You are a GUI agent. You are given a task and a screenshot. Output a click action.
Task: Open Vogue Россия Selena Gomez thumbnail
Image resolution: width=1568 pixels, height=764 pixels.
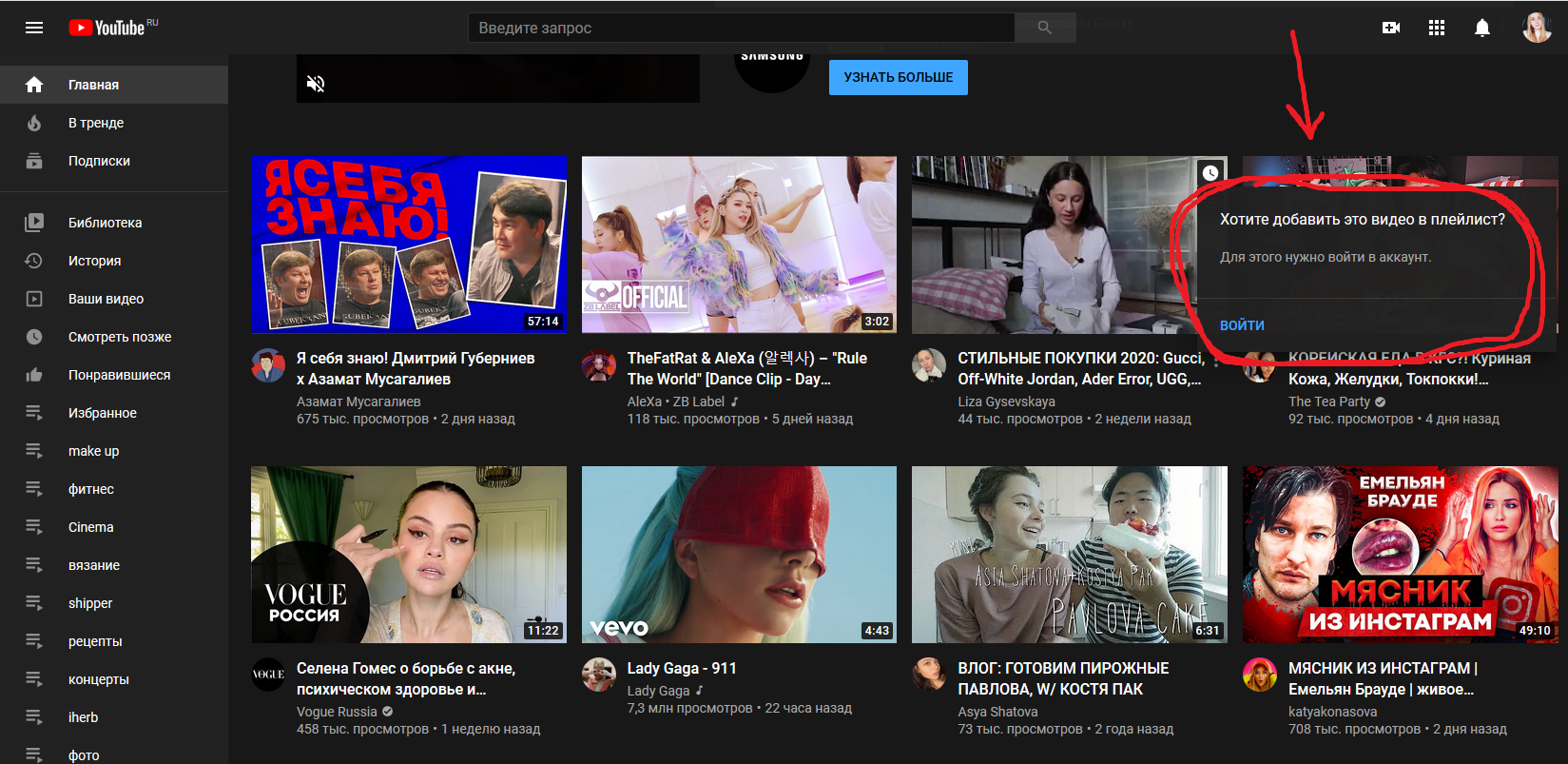pos(409,555)
